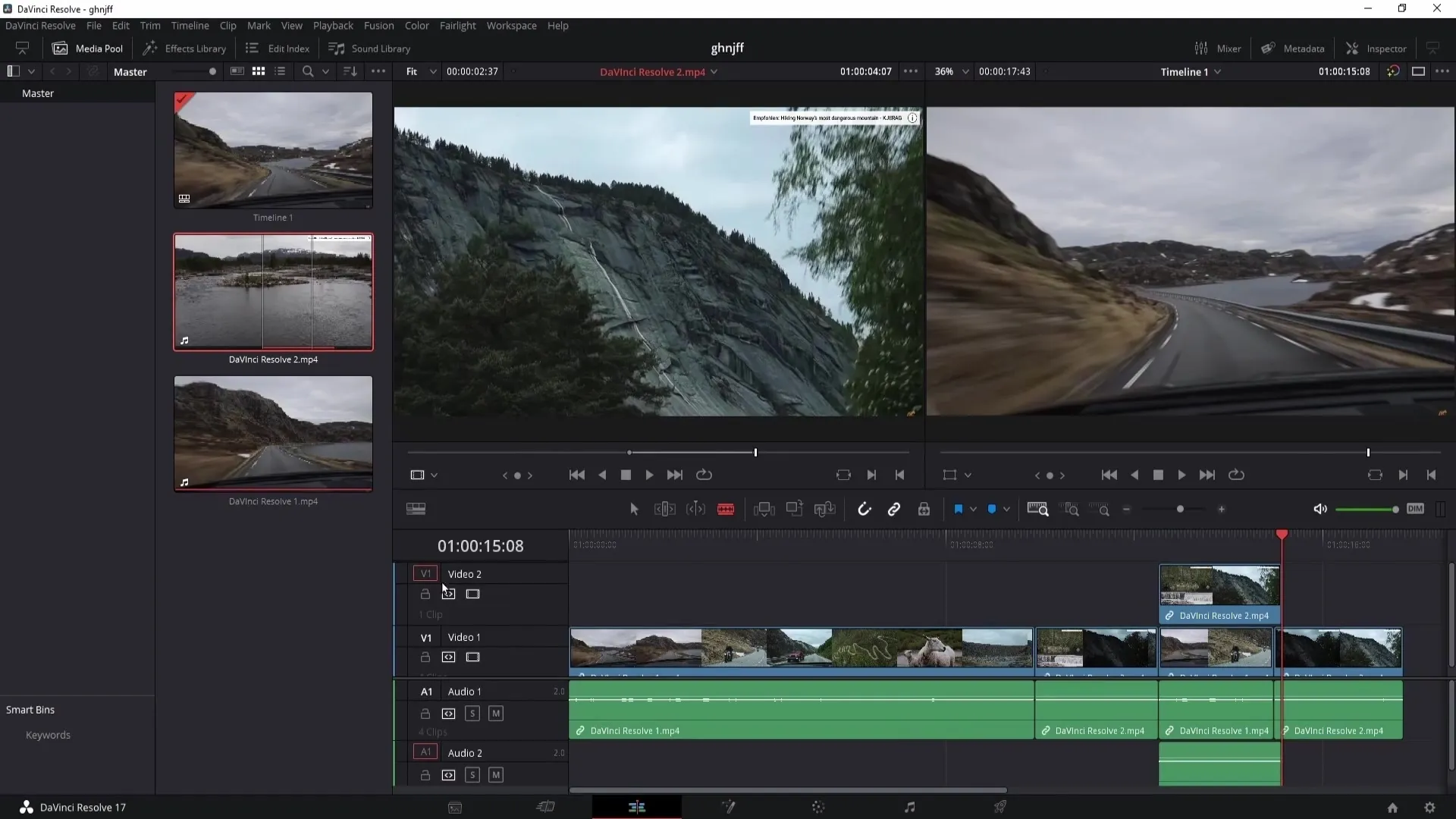Click the timeline zoom plus button
1456x819 pixels.
[1222, 510]
